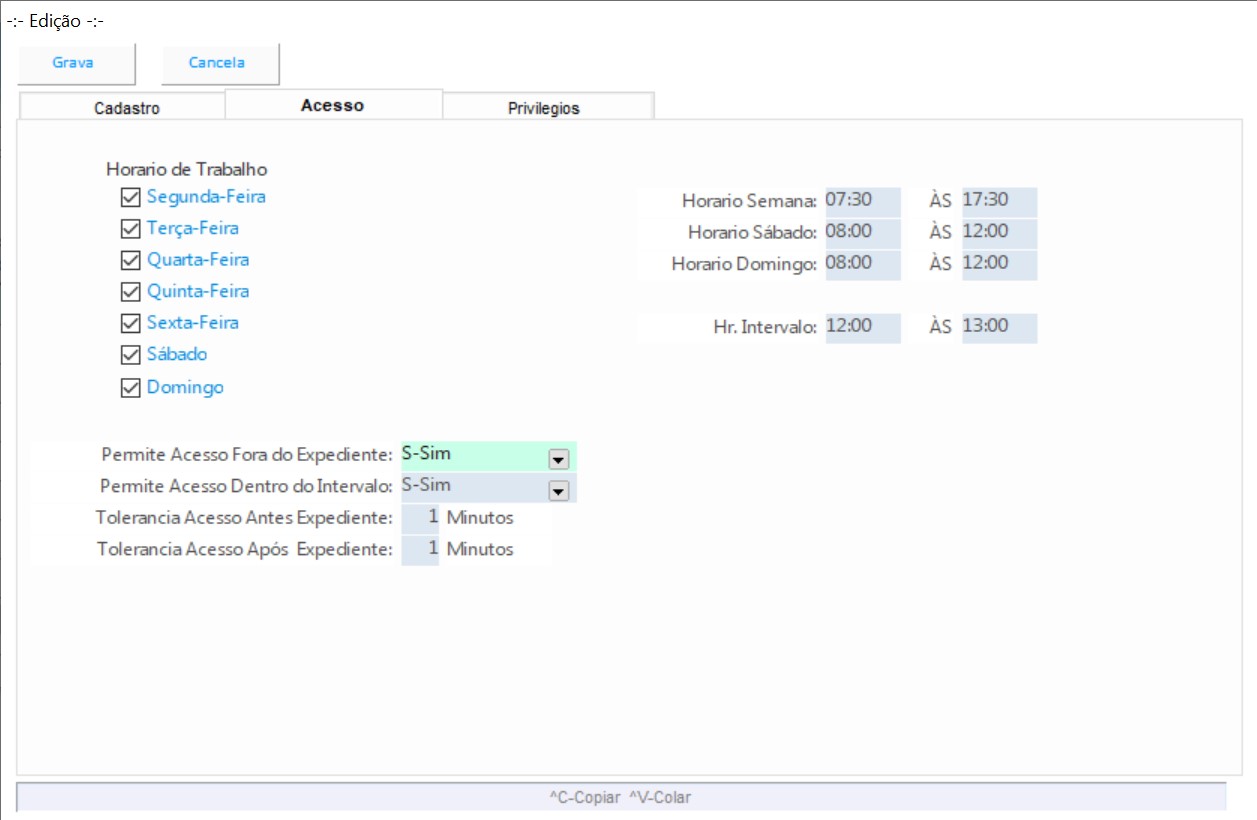Image resolution: width=1257 pixels, height=820 pixels.
Task: Open Permite Acesso Dentro do Intervalo dropdown
Action: 559,490
